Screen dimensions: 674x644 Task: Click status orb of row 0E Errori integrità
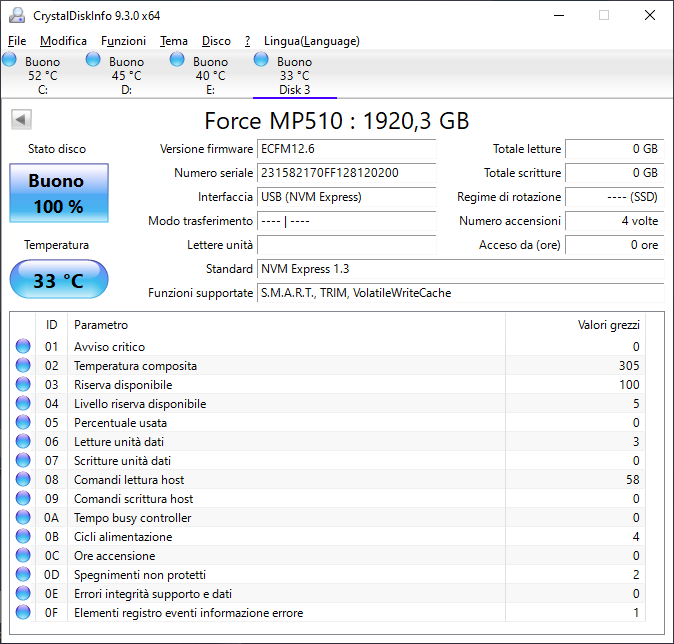pos(23,594)
